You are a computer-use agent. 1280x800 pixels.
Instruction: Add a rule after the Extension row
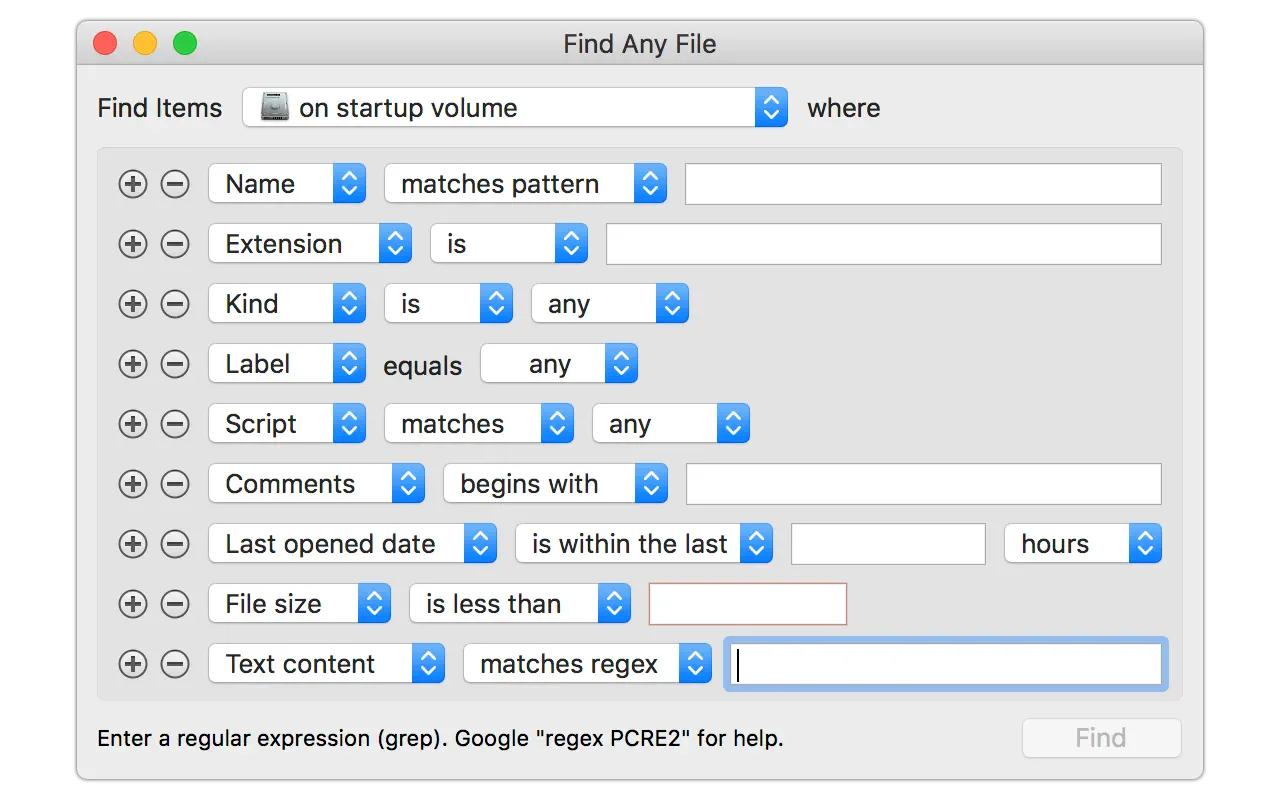pos(132,244)
